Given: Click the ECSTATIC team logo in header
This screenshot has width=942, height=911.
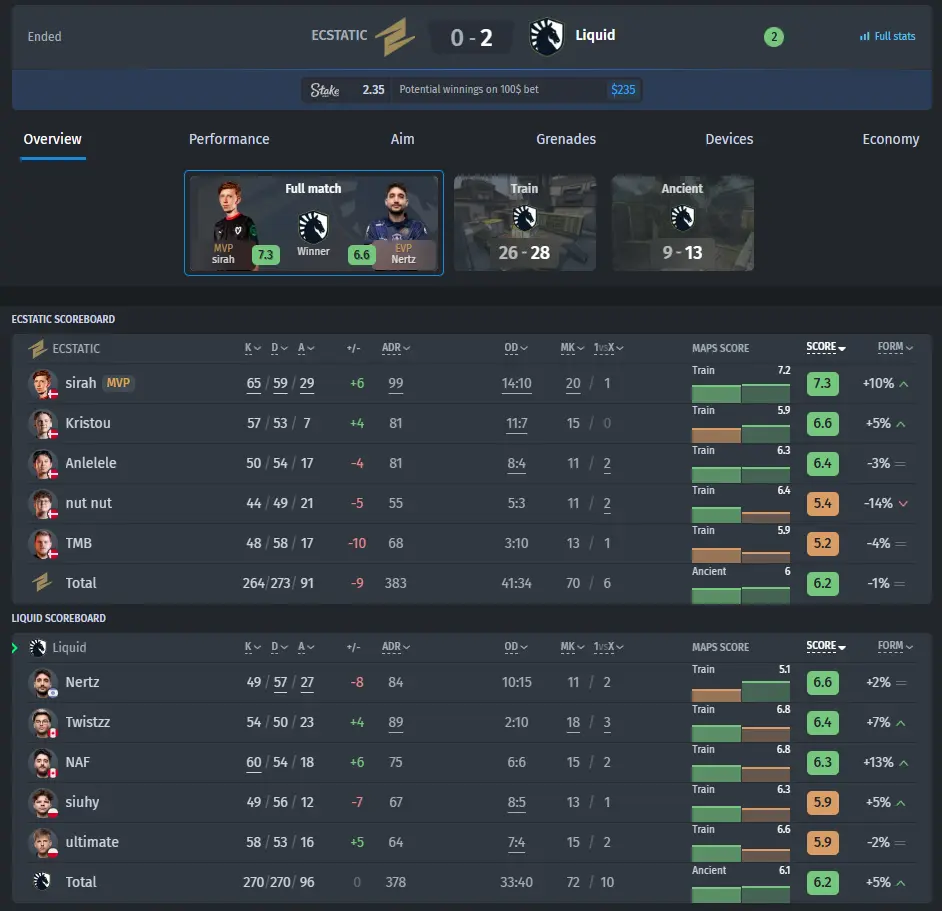Looking at the screenshot, I should click(x=395, y=37).
